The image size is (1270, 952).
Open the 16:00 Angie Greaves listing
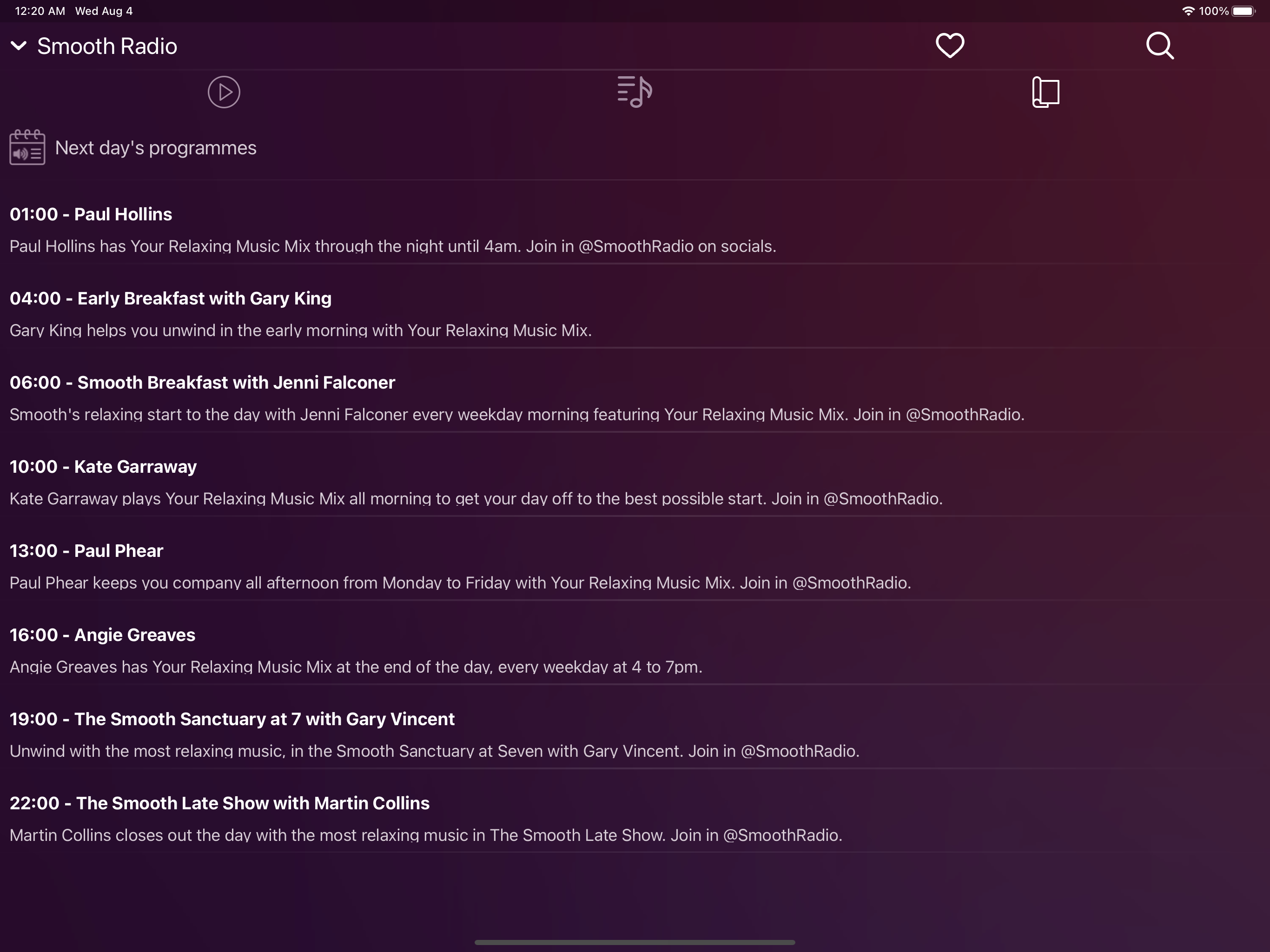[103, 635]
